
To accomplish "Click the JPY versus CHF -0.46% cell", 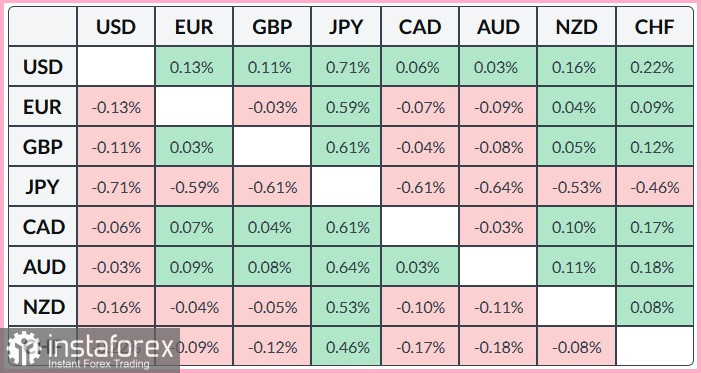I will coord(655,187).
